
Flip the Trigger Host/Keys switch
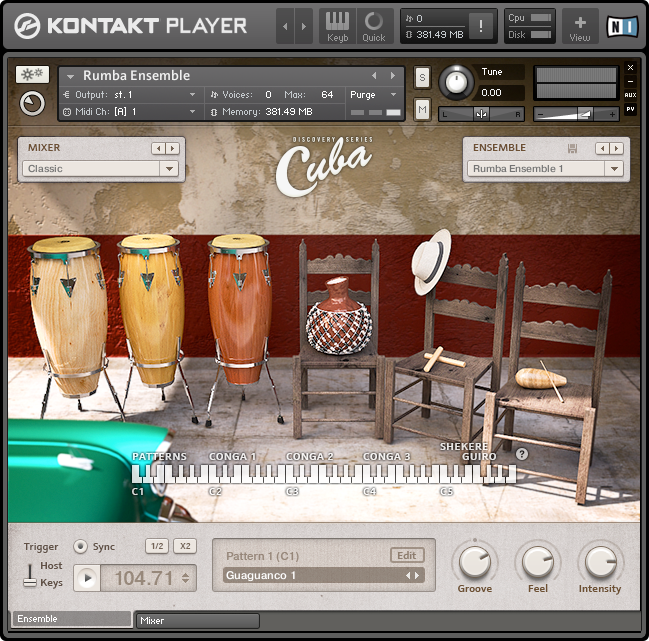point(30,575)
